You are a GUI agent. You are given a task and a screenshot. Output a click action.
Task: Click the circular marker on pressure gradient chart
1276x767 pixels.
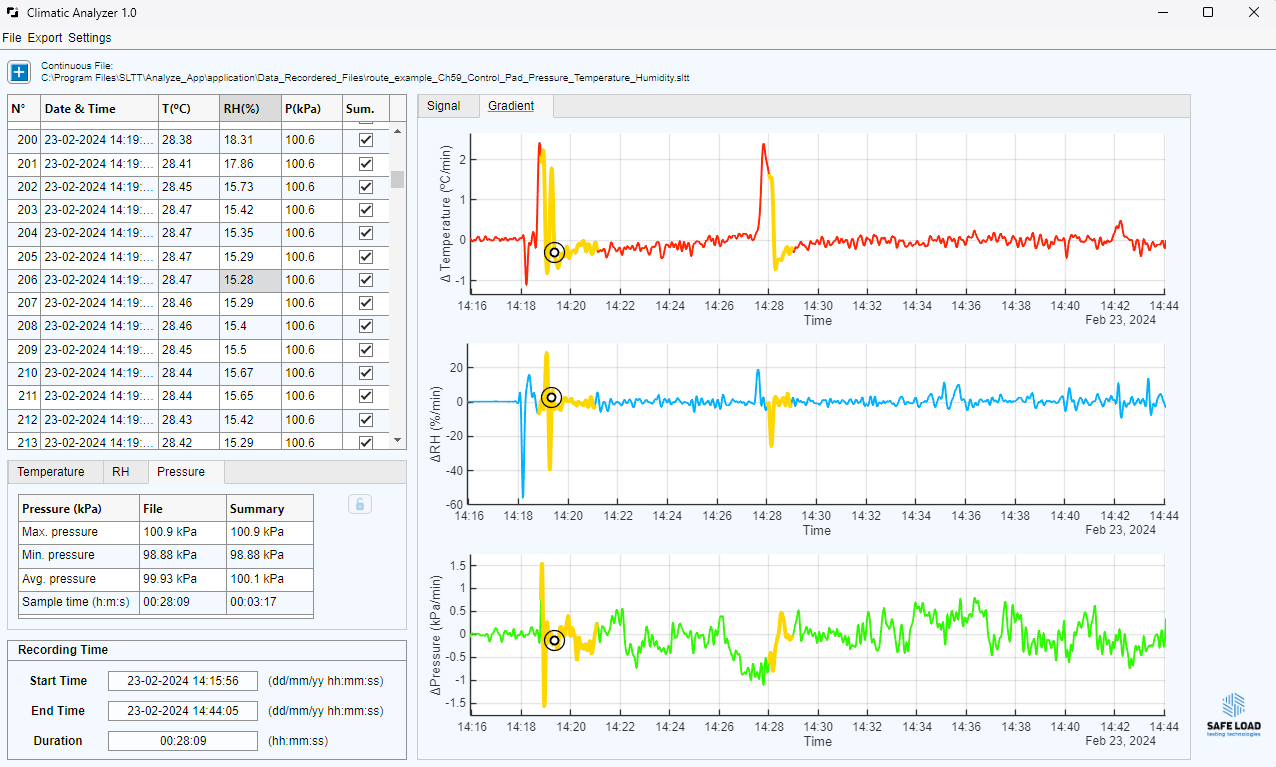[x=554, y=640]
